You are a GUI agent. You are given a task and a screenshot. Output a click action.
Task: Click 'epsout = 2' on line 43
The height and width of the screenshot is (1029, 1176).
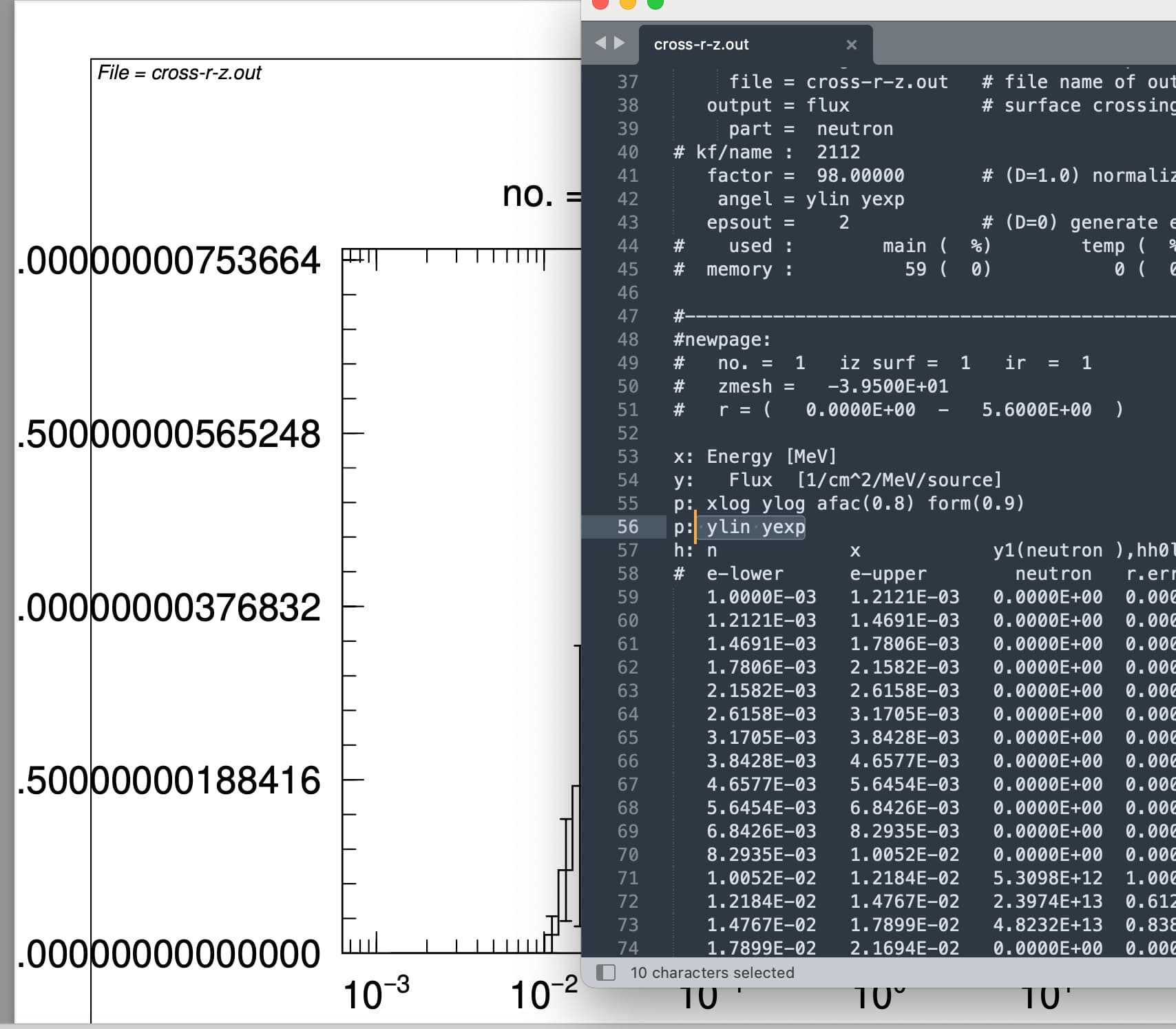tap(778, 222)
